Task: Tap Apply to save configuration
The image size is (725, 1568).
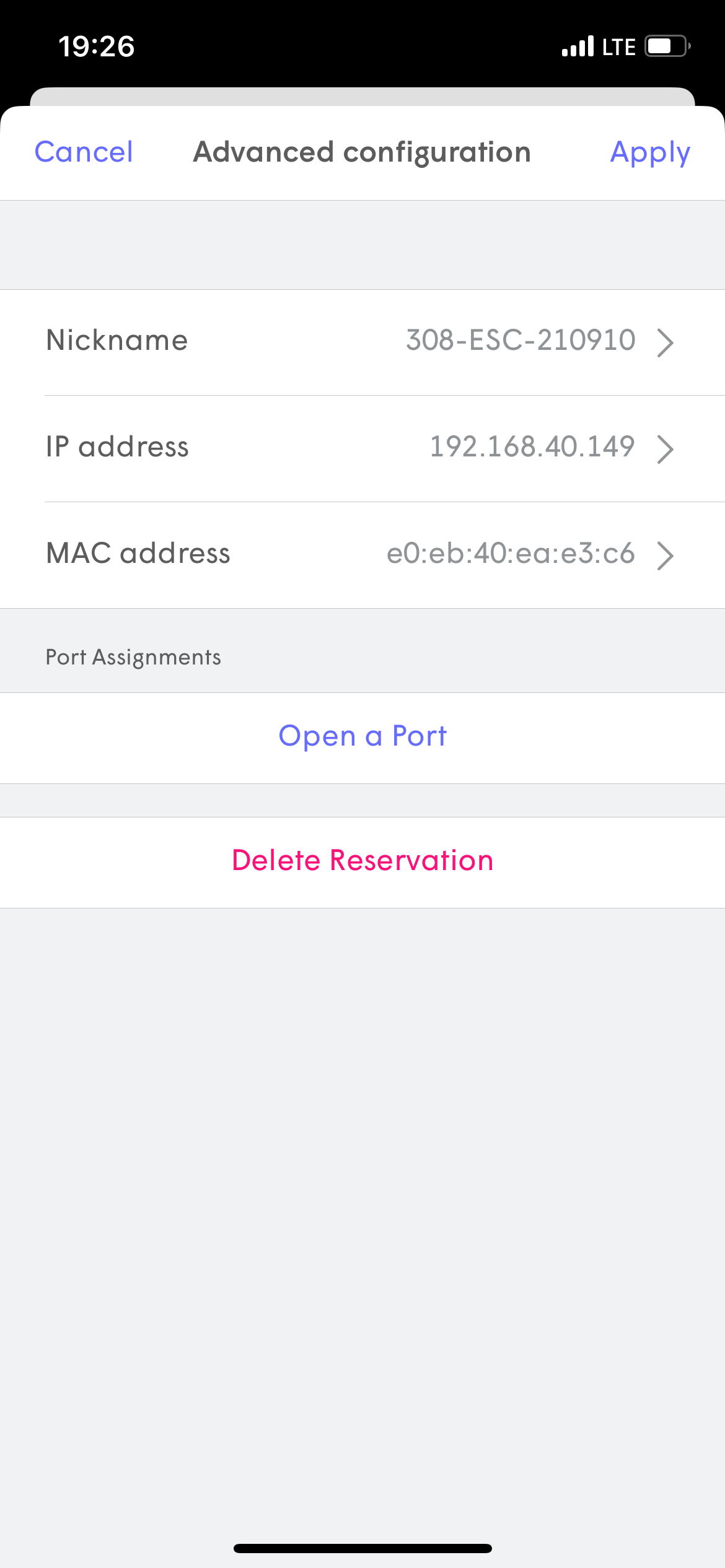Action: point(649,152)
